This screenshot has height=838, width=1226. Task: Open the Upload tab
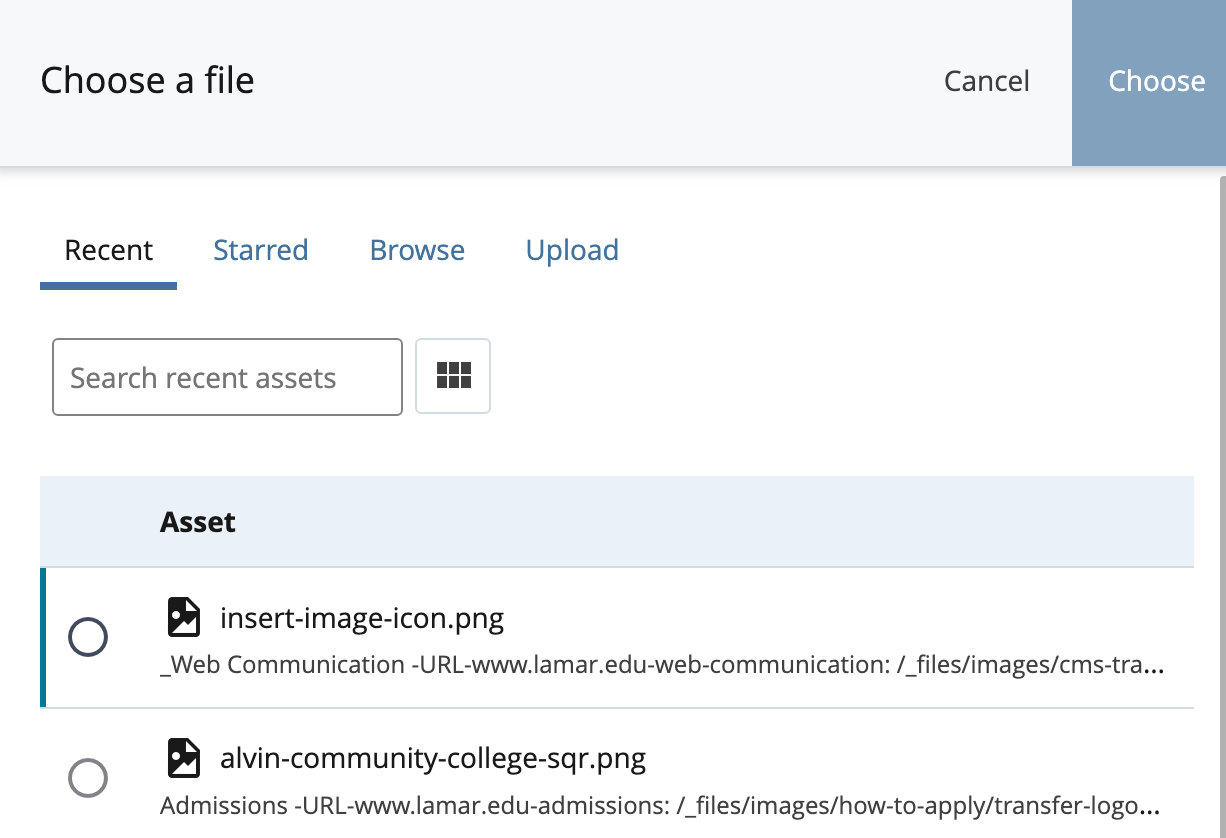click(x=572, y=250)
